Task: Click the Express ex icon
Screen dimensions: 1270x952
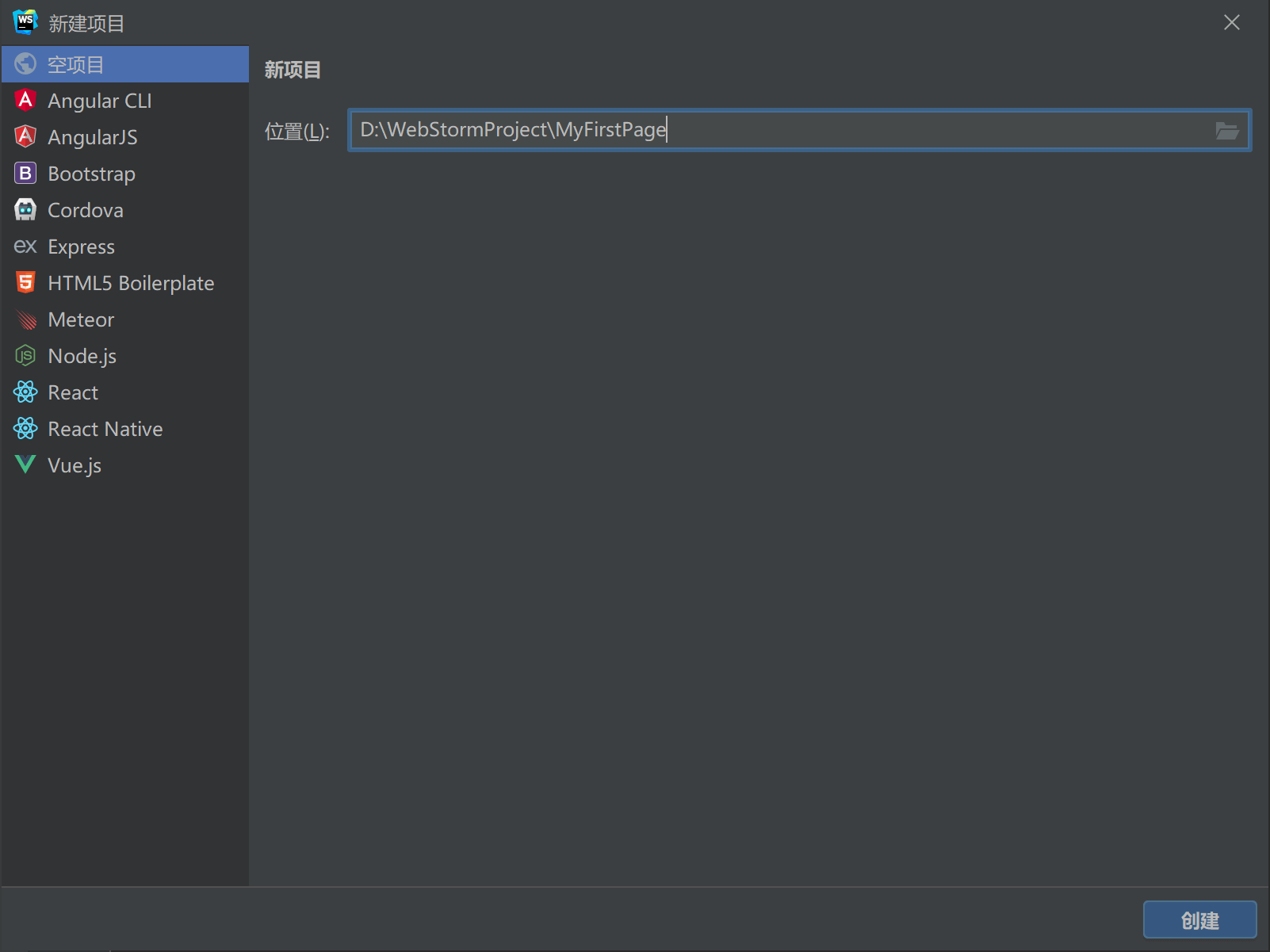Action: 25,247
